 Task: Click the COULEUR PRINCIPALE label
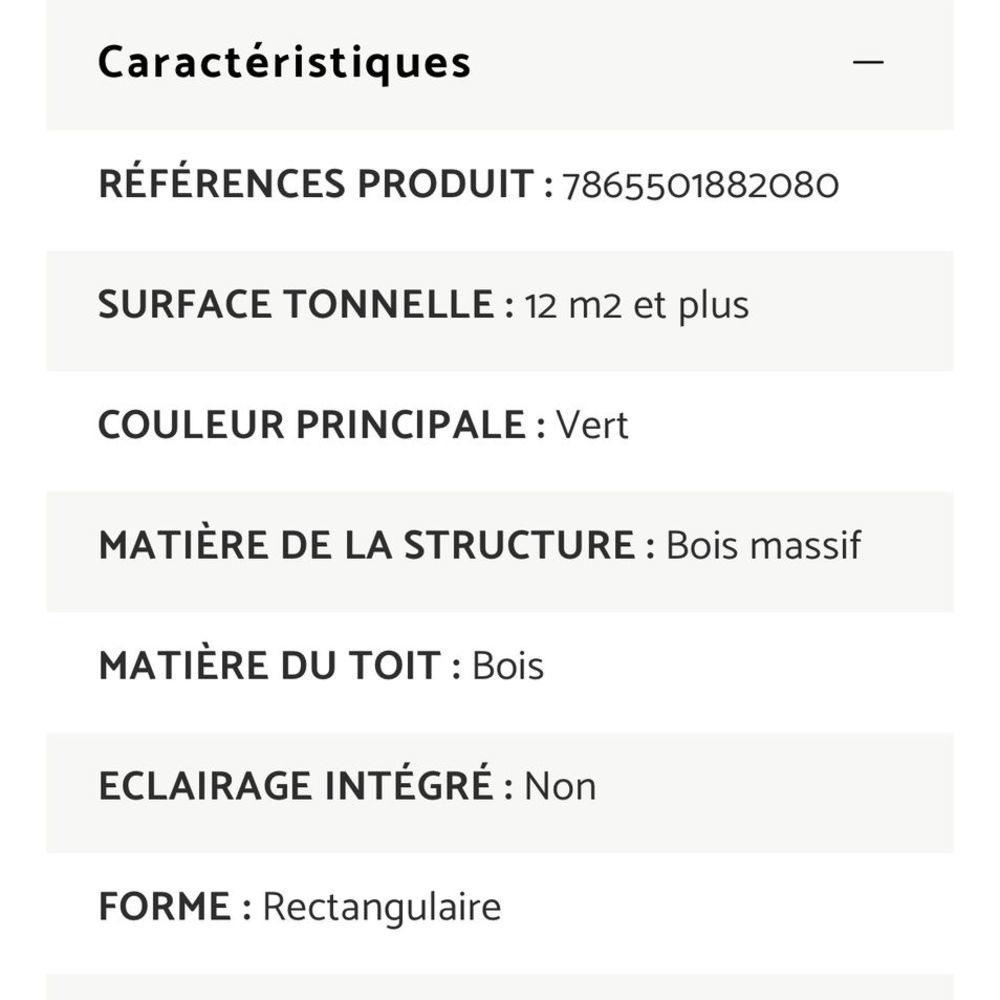pos(311,426)
